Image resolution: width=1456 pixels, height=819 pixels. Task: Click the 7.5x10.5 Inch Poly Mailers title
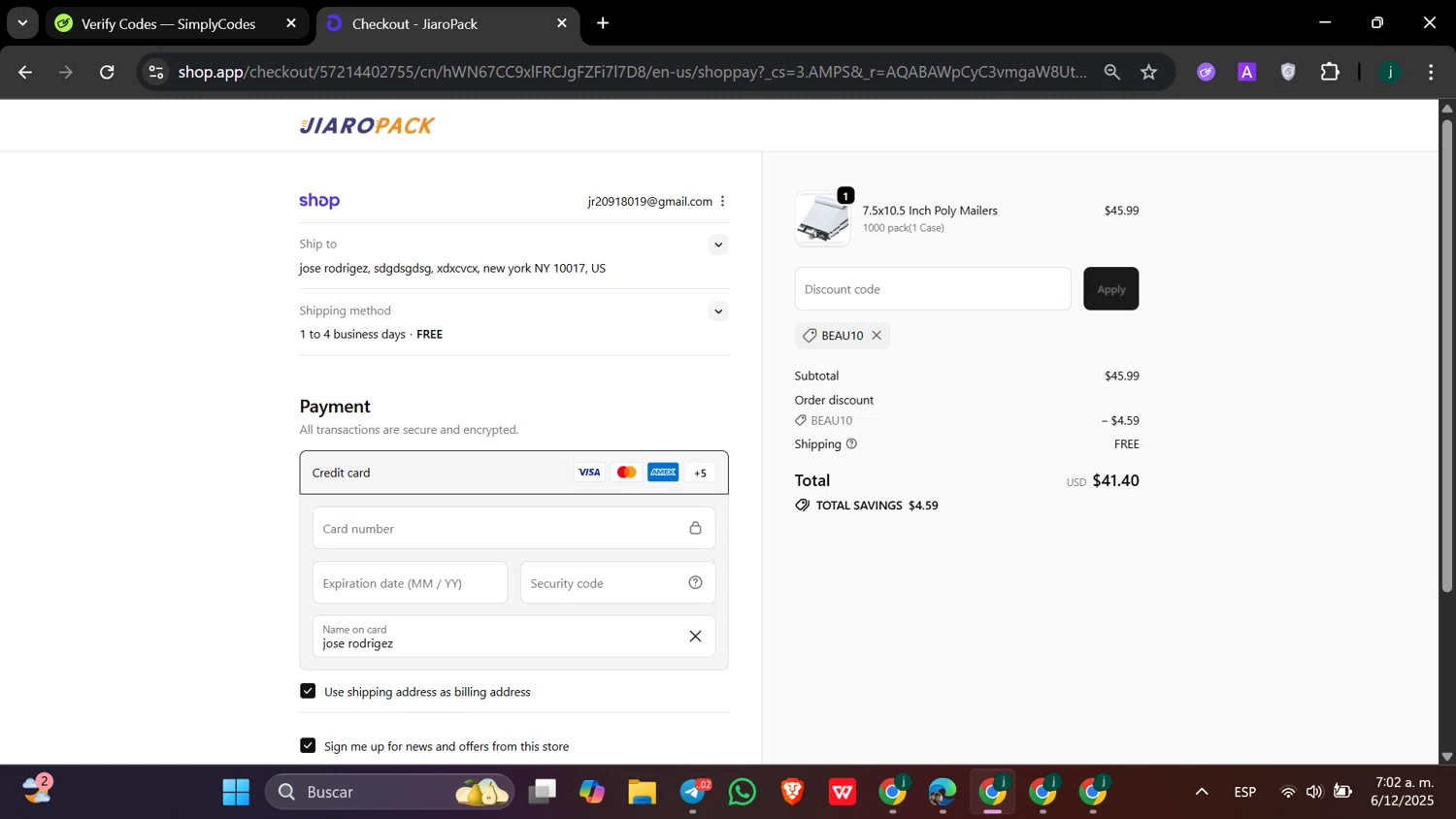pos(930,211)
